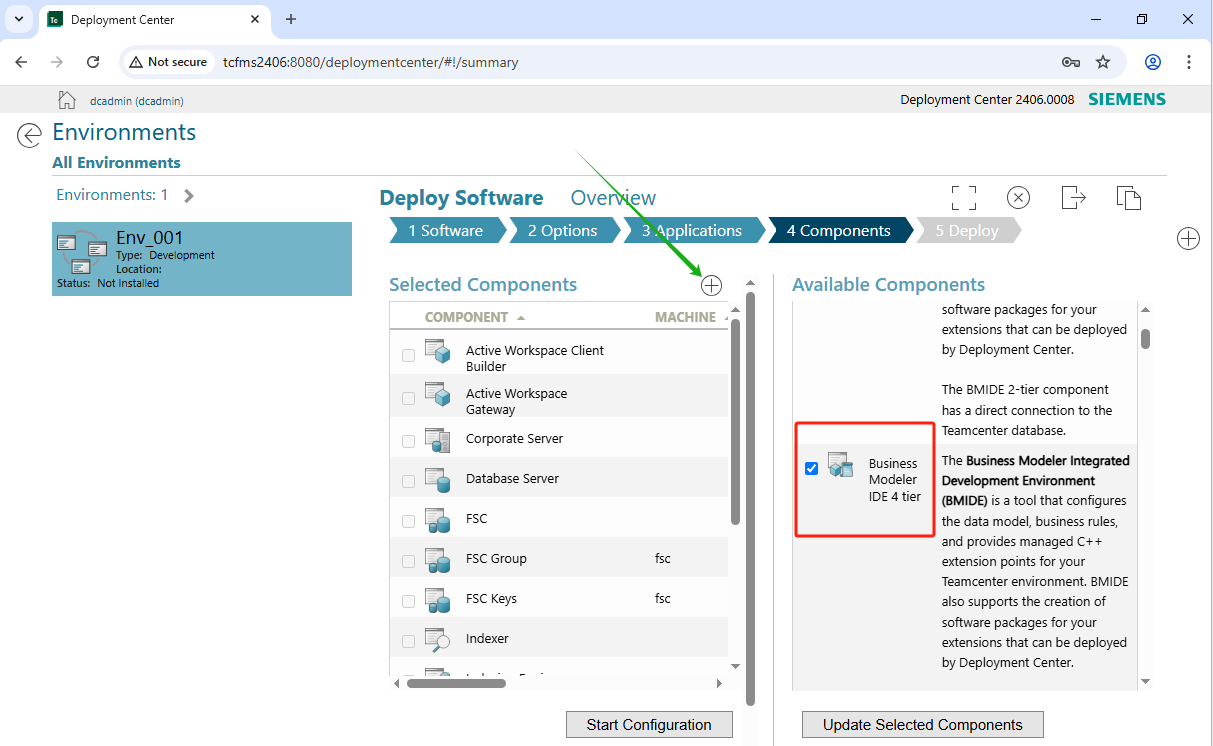Click the horizontal scroll left arrow

tap(397, 683)
